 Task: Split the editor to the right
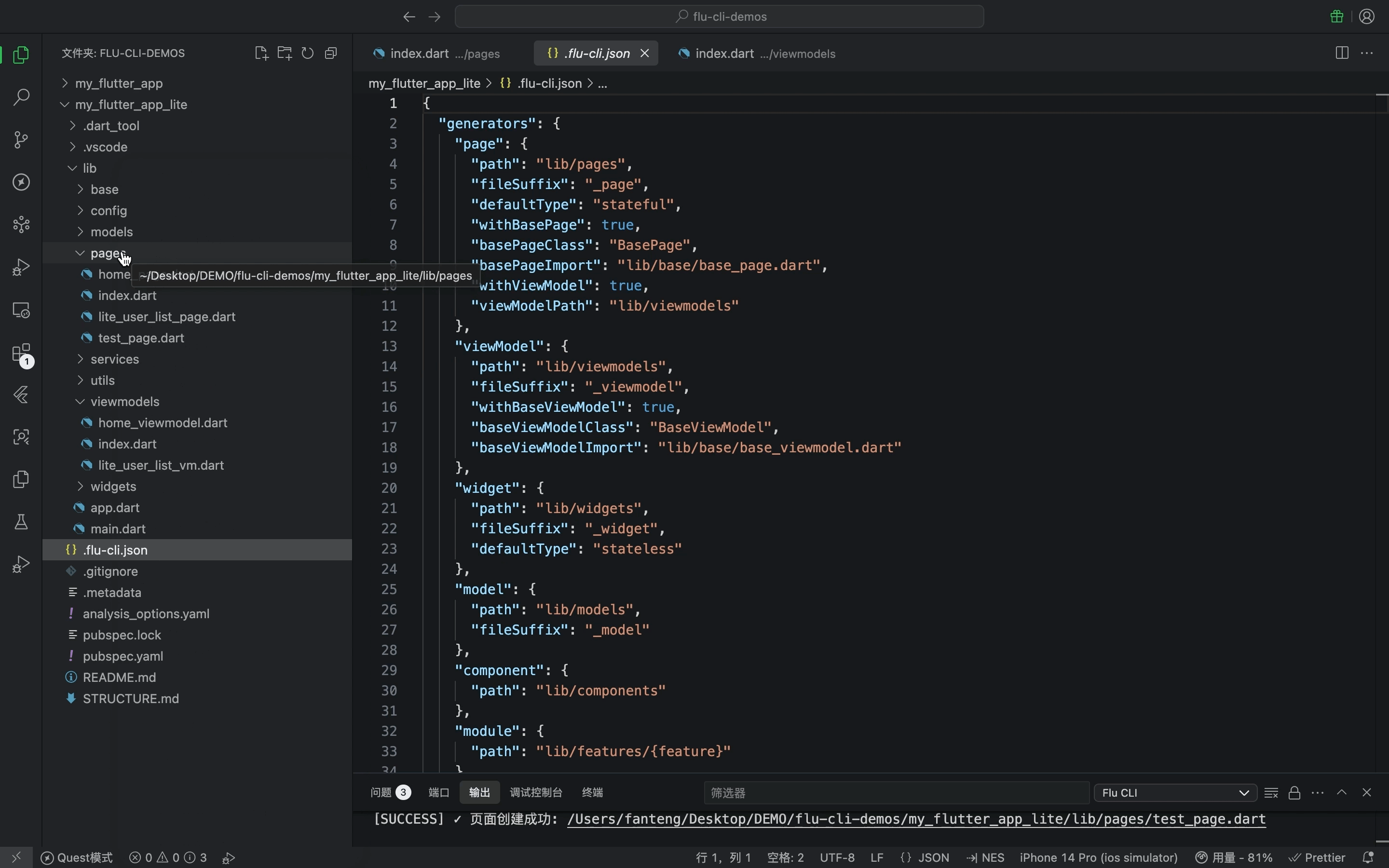pyautogui.click(x=1341, y=54)
